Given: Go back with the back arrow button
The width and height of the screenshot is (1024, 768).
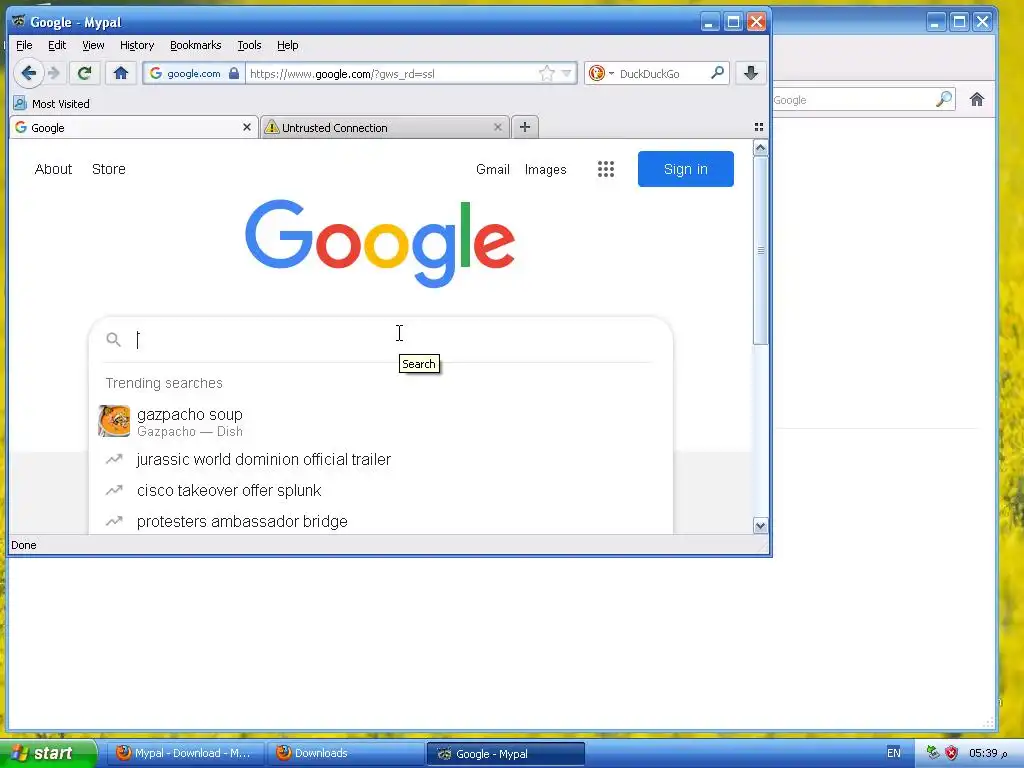Looking at the screenshot, I should pyautogui.click(x=28, y=73).
